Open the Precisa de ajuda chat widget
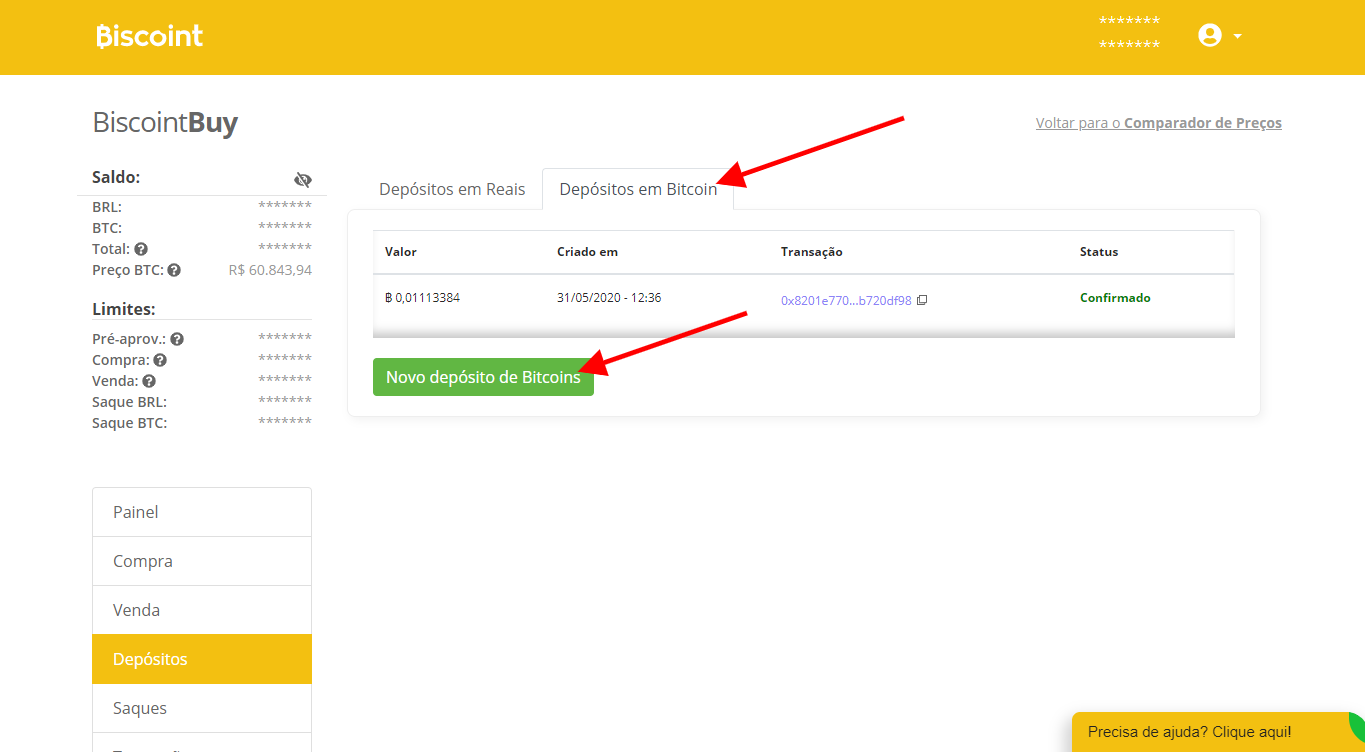 tap(1218, 732)
